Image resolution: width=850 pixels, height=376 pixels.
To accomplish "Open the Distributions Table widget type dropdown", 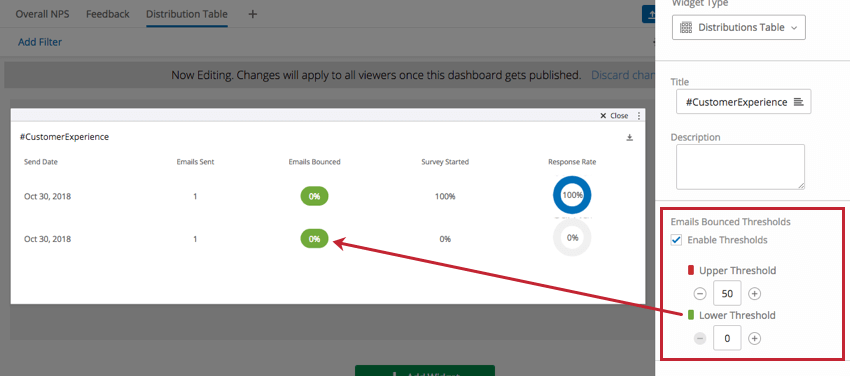I will pyautogui.click(x=739, y=27).
